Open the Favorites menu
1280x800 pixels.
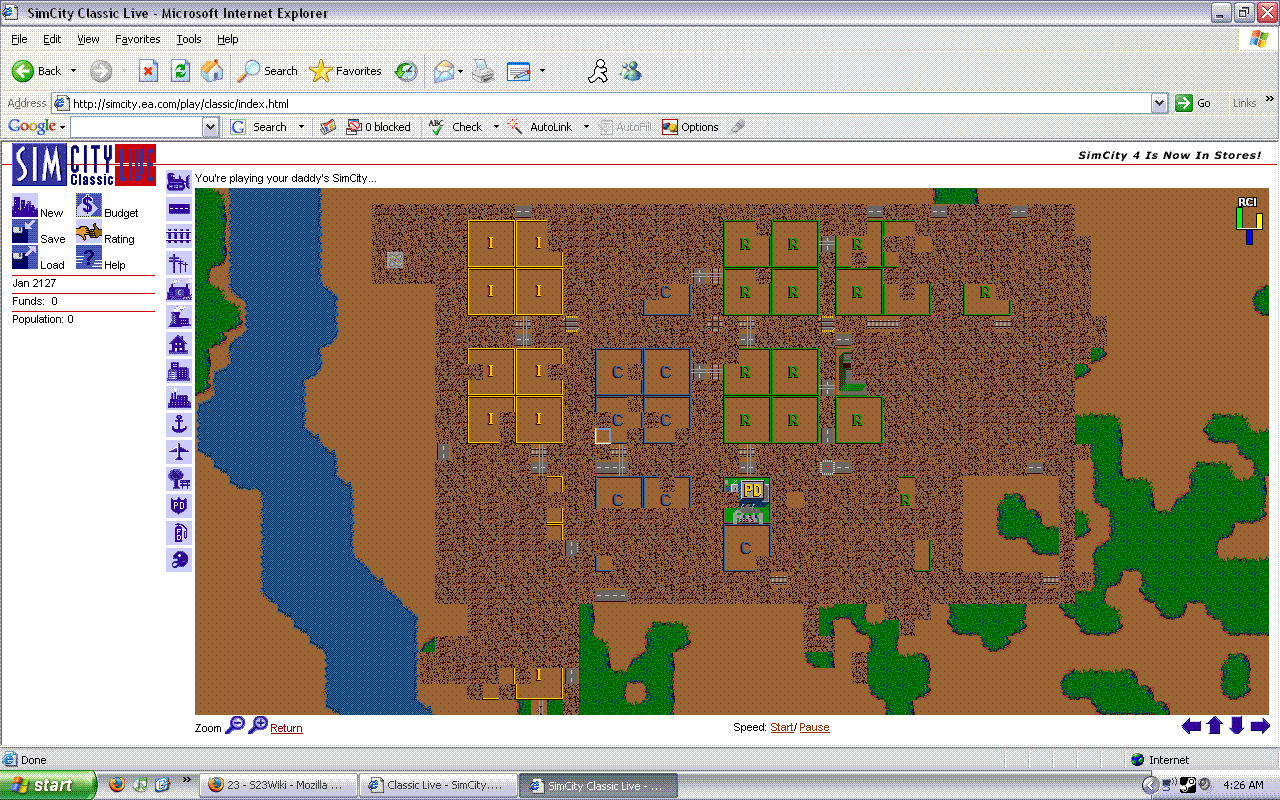[138, 39]
